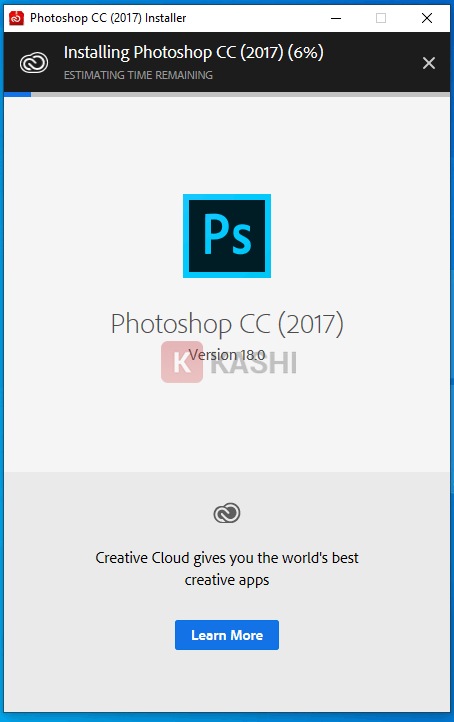Viewport: 454px width, 722px height.
Task: Cancel installation with the header X icon
Action: point(429,63)
